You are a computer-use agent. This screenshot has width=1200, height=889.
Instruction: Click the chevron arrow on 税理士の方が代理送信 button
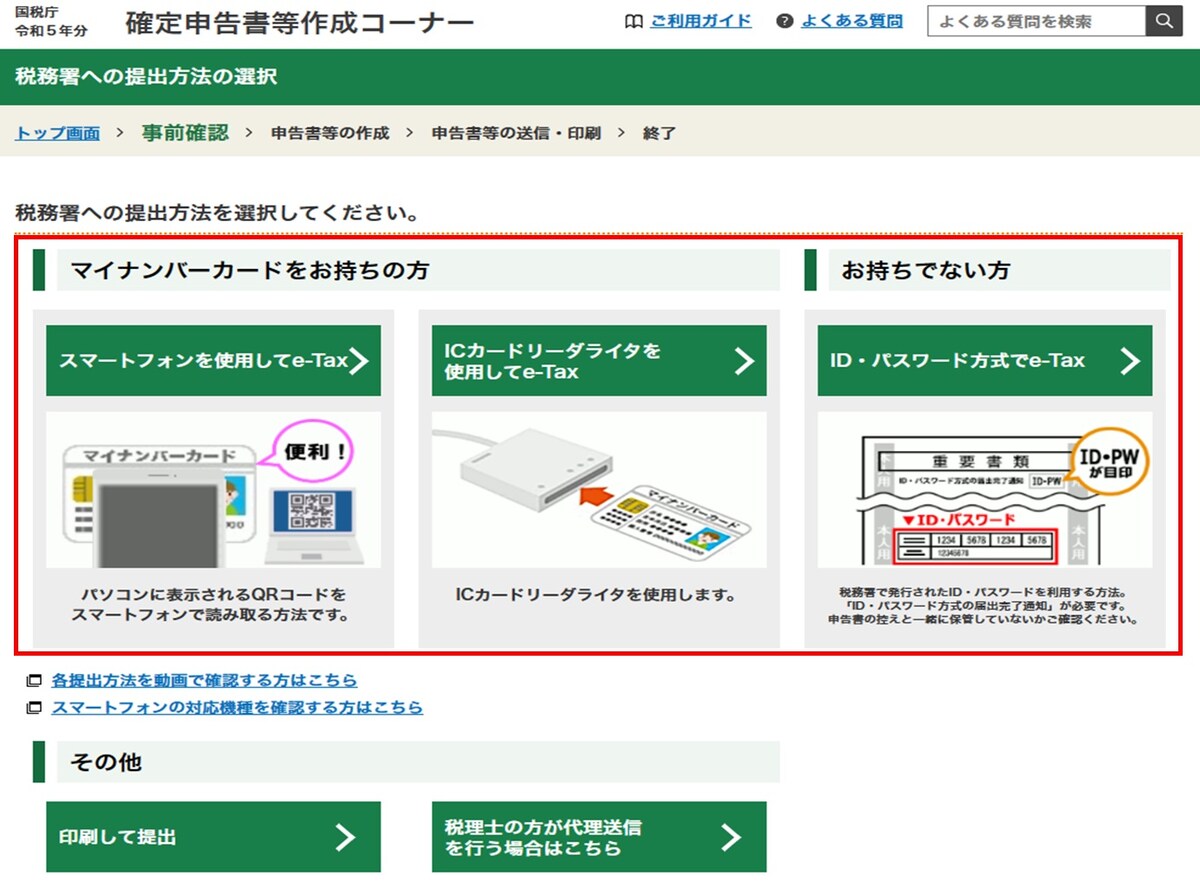pos(731,837)
